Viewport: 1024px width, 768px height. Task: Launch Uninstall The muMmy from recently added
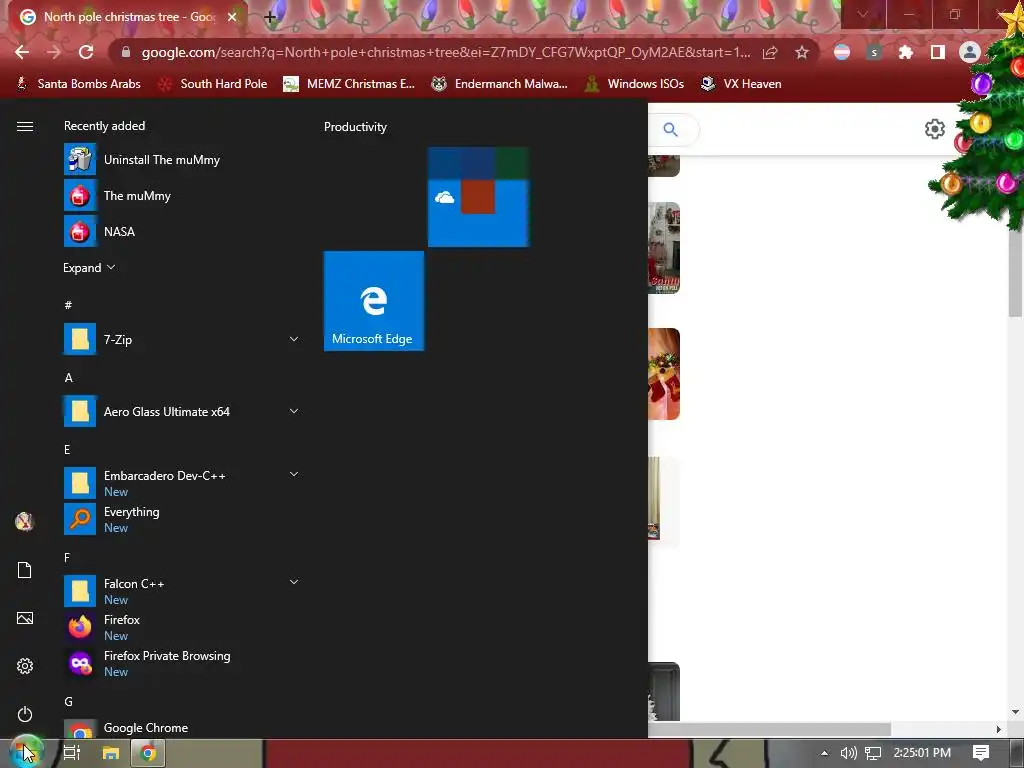pos(182,160)
